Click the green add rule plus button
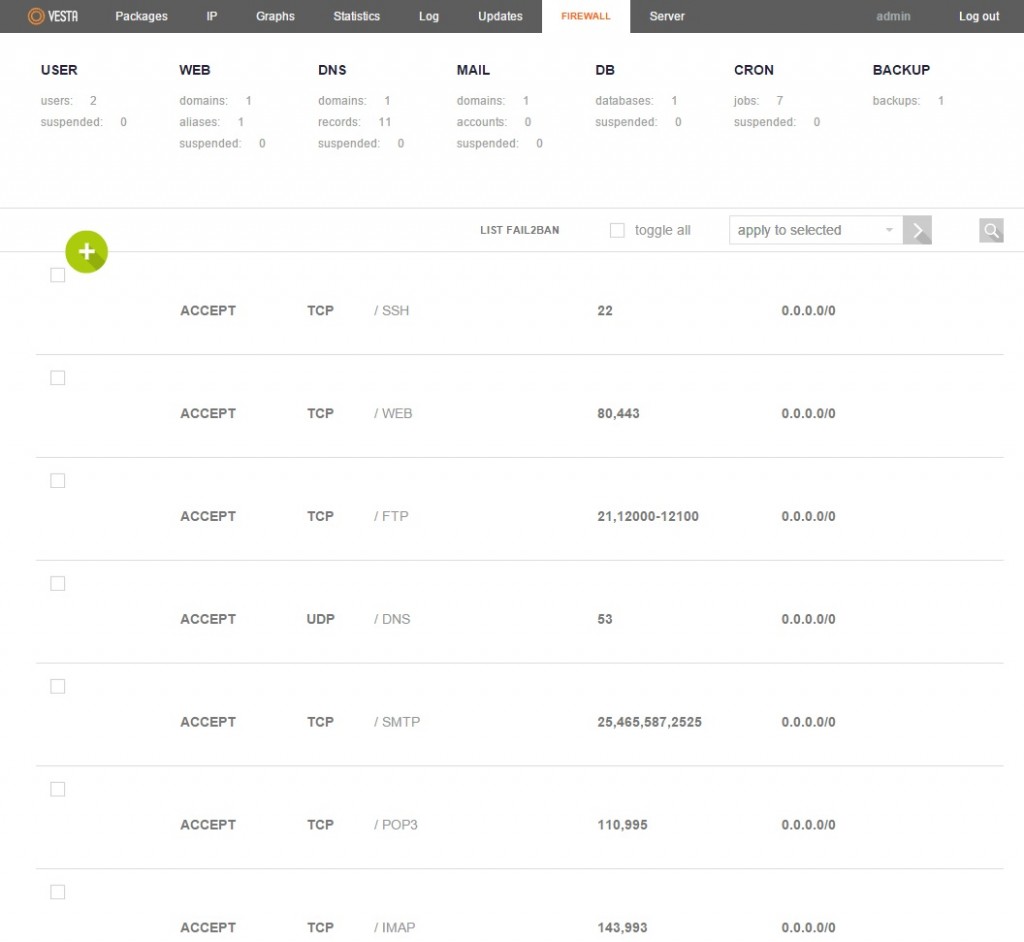This screenshot has width=1024, height=942. pos(86,252)
